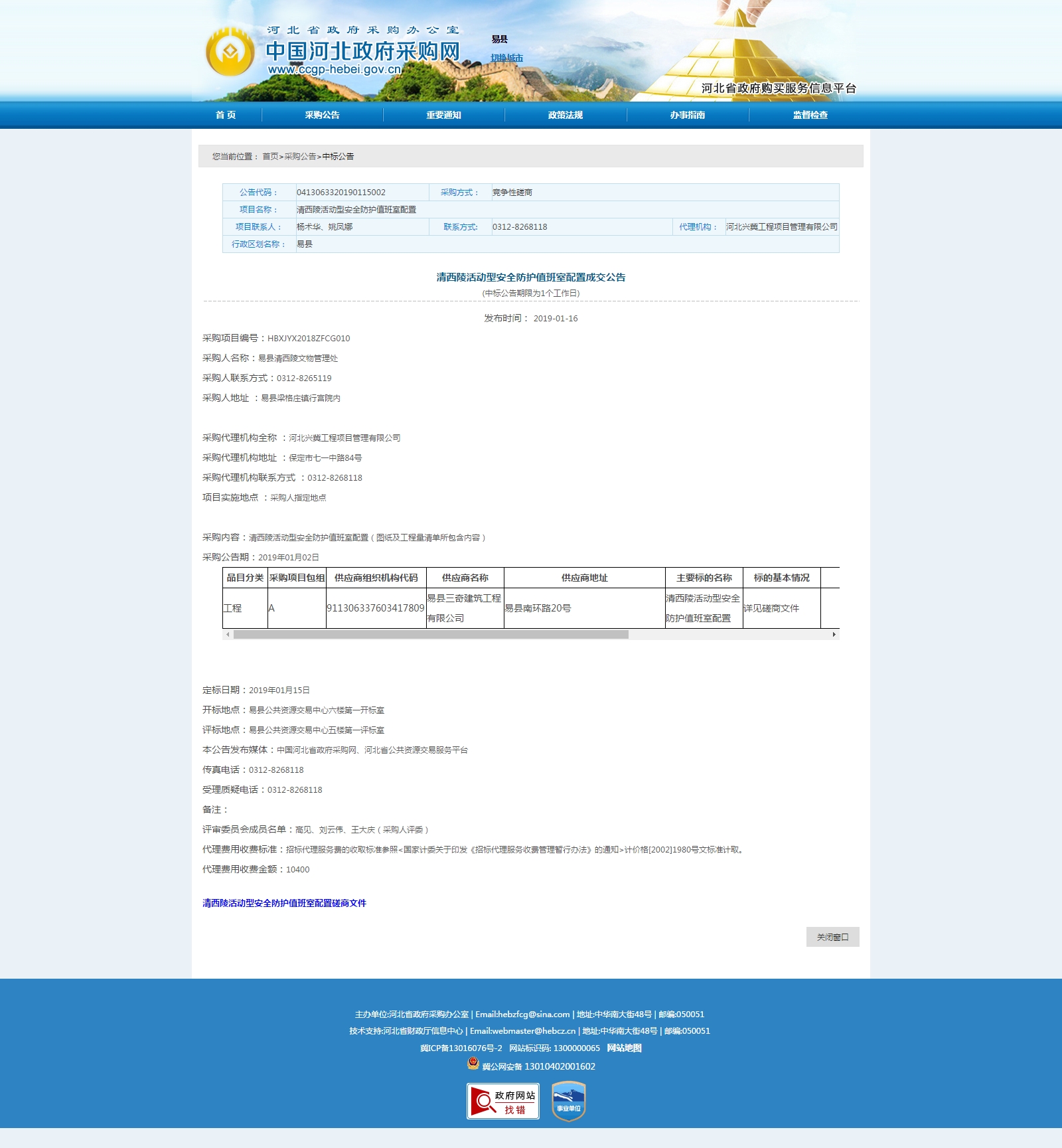The height and width of the screenshot is (1148, 1062).
Task: Click the table scrollbar left arrow
Action: (228, 635)
